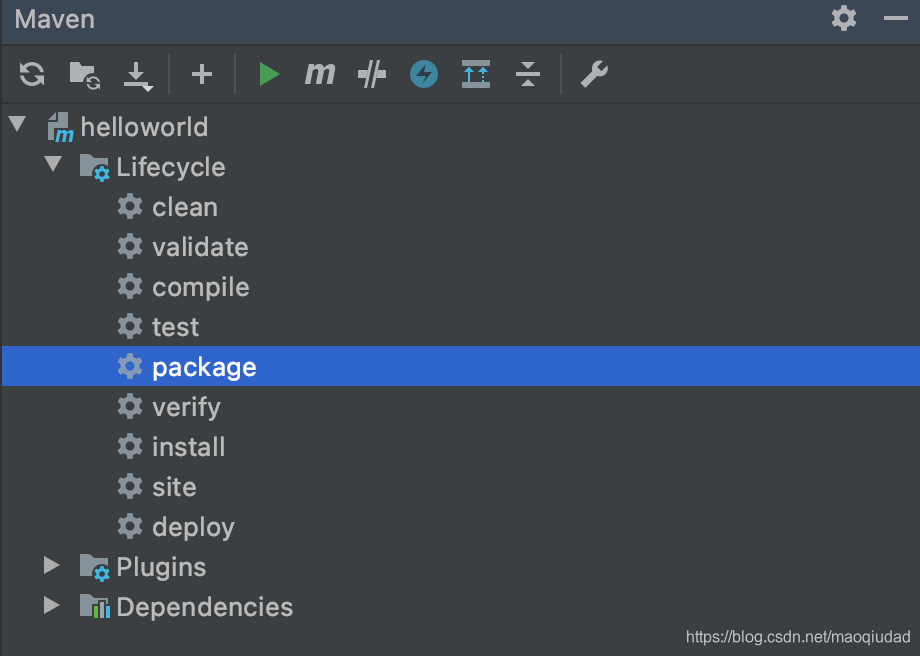Select the Dependencies node label
Viewport: 920px width, 656px height.
tap(205, 607)
